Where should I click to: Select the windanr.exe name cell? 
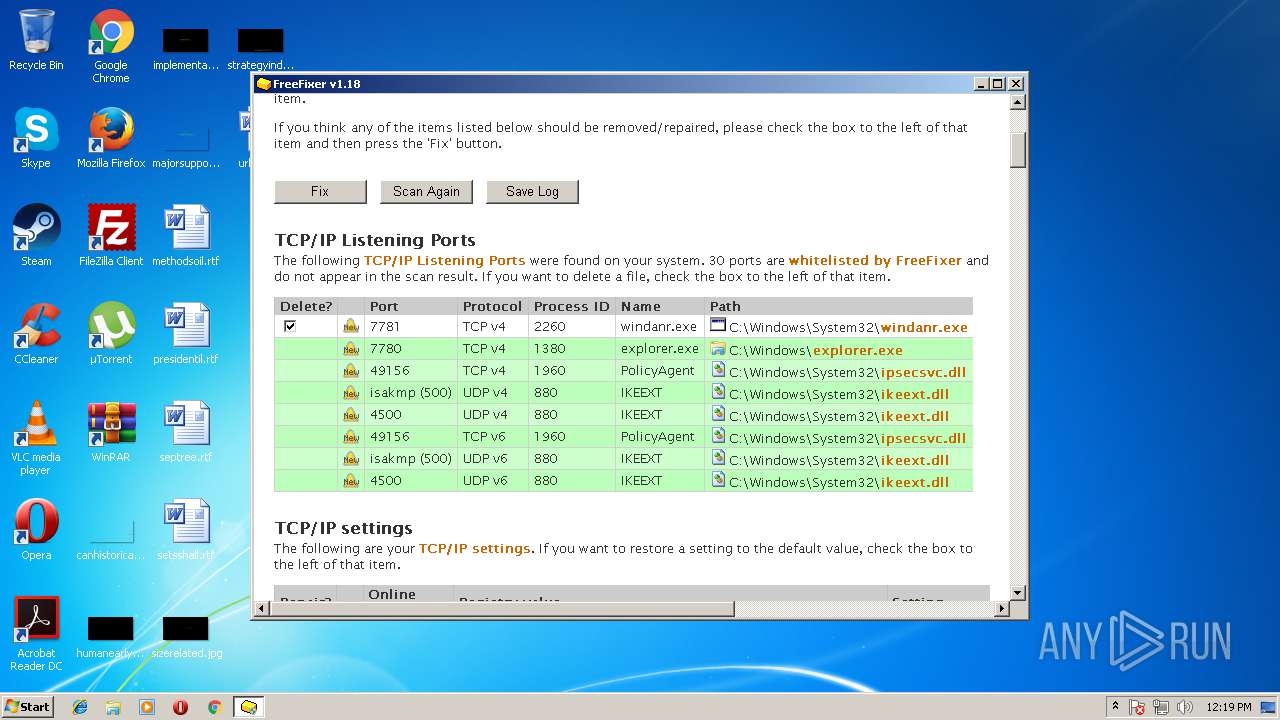pyautogui.click(x=659, y=326)
